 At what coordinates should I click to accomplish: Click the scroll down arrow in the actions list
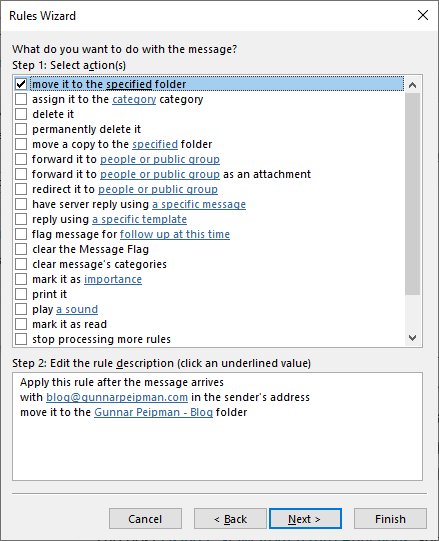(x=412, y=337)
